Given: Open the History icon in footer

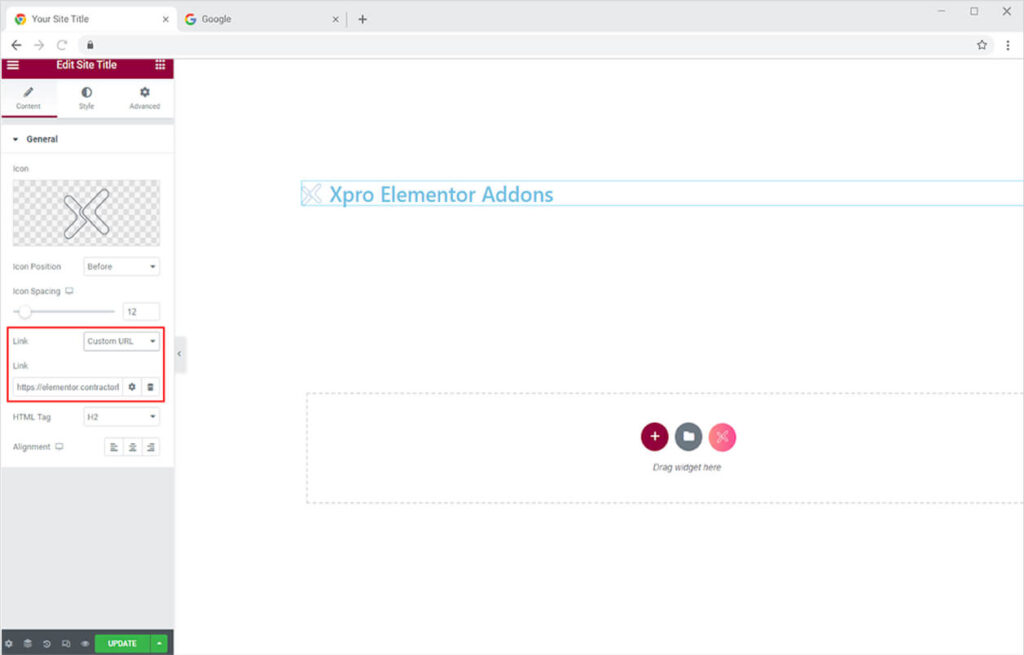Looking at the screenshot, I should point(47,644).
